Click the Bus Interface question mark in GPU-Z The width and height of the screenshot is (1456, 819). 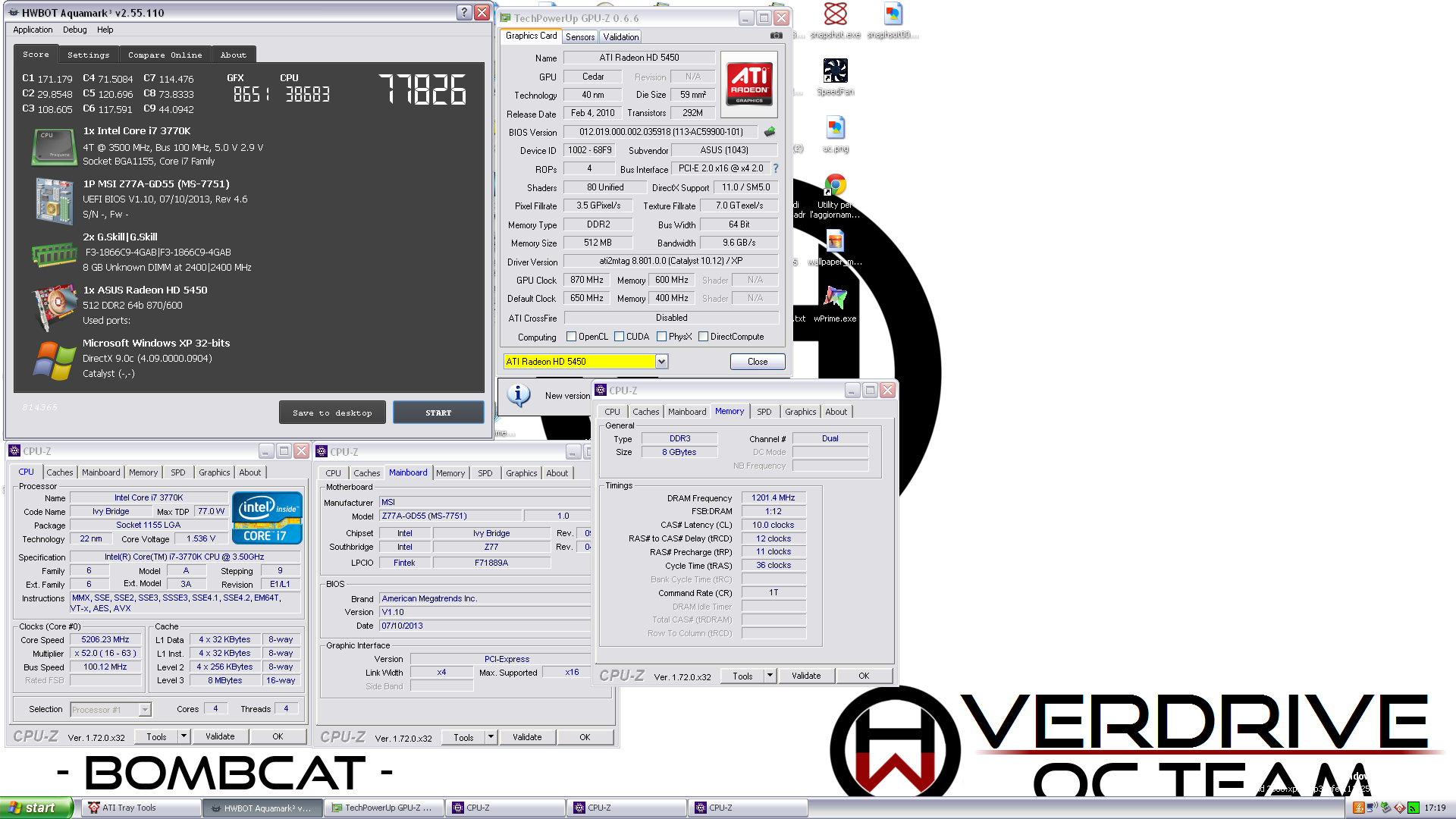pos(776,168)
